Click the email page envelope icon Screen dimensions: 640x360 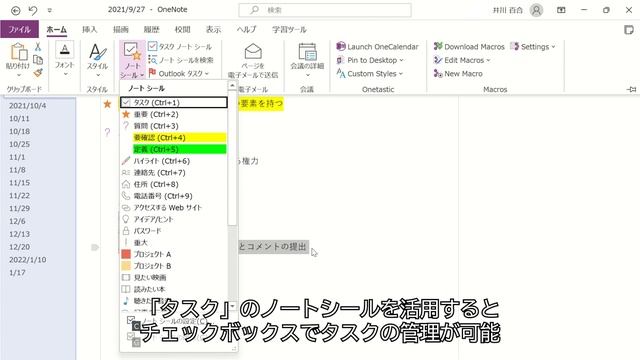pyautogui.click(x=253, y=52)
